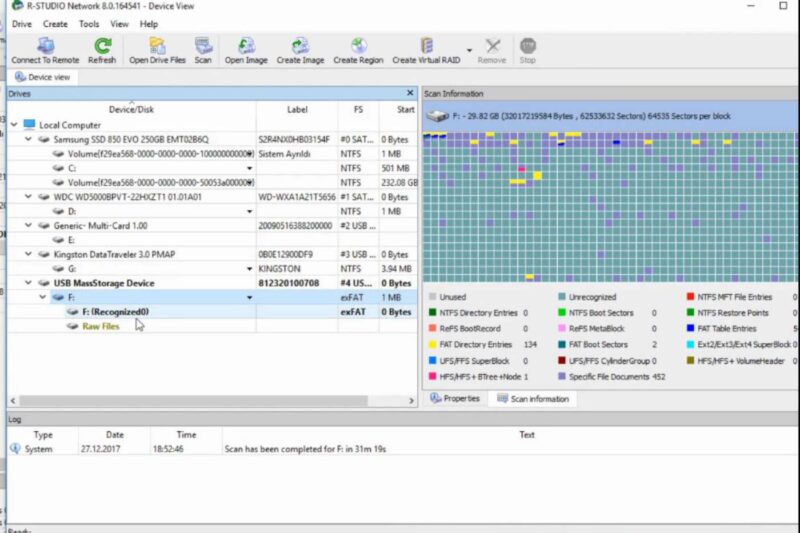Click the Open Image icon
Image resolution: width=800 pixels, height=533 pixels.
coord(246,46)
